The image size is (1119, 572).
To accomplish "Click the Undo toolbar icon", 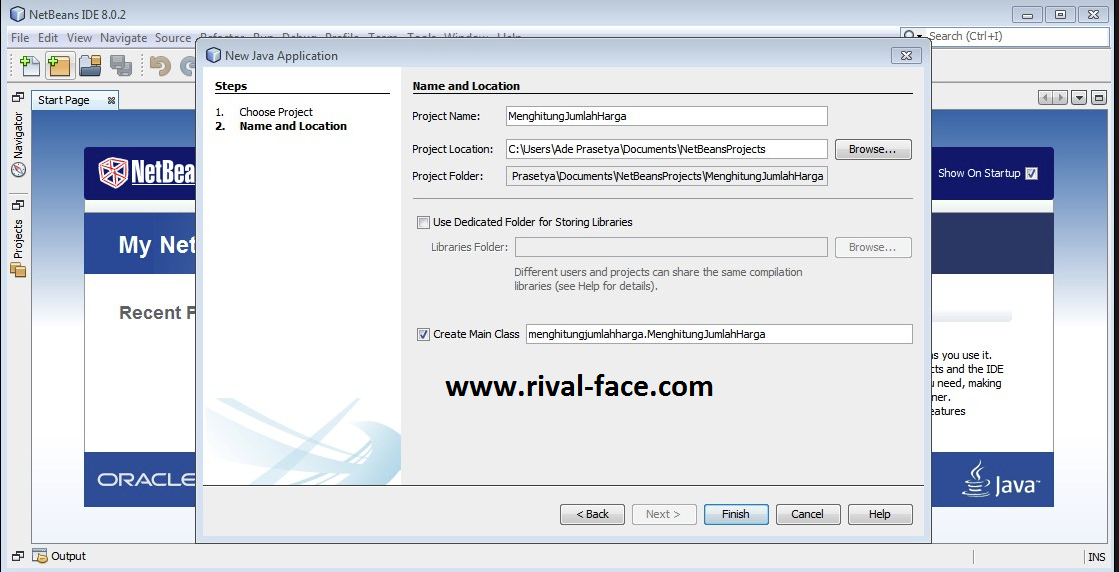I will point(160,66).
